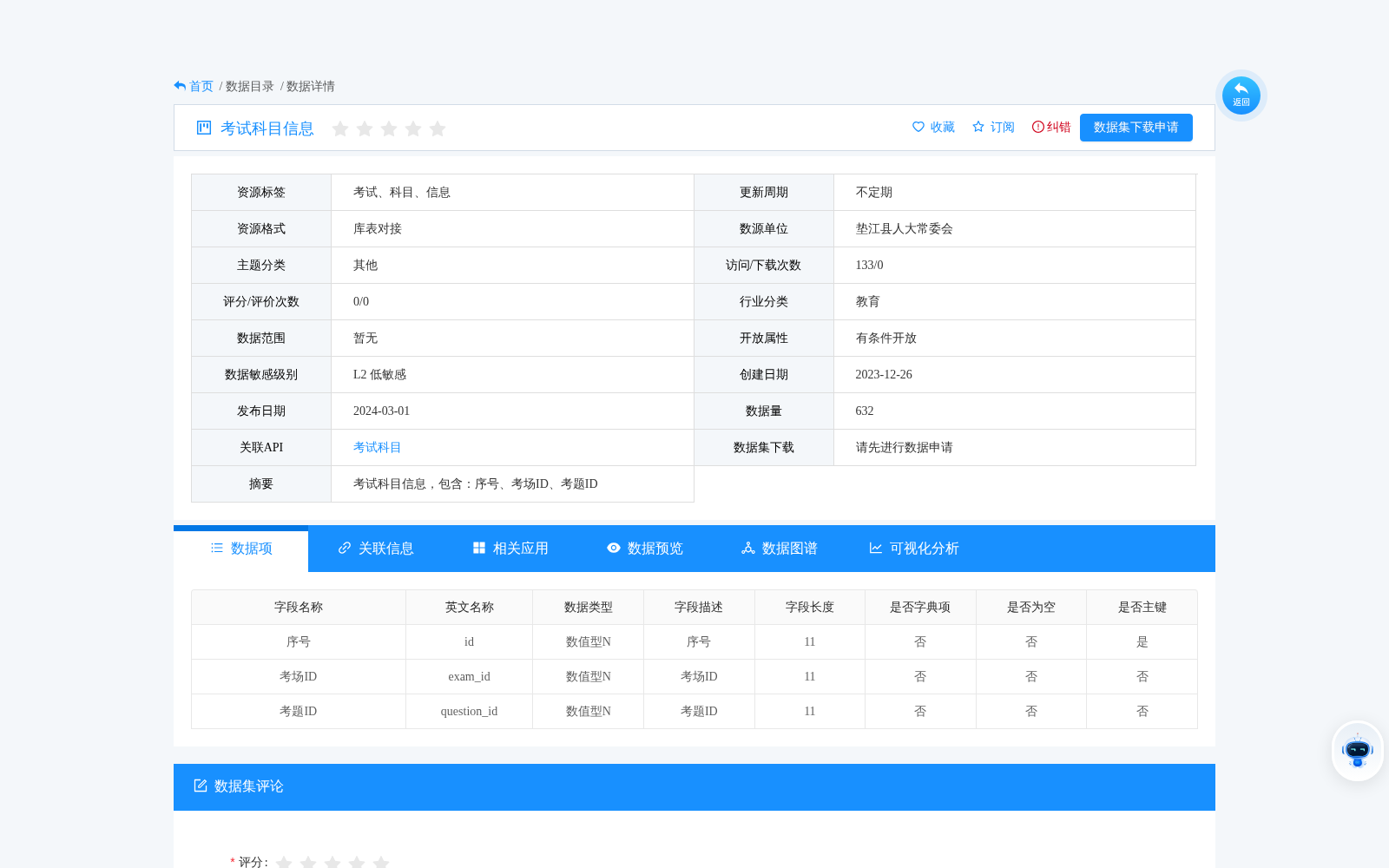Viewport: 1389px width, 868px height.
Task: Rate first star in title bar
Action: [340, 128]
